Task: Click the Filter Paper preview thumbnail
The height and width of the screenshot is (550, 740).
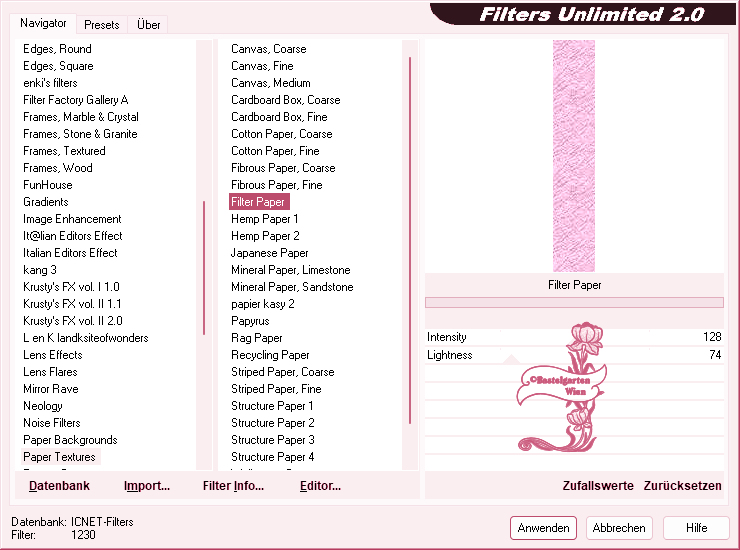Action: (x=574, y=156)
